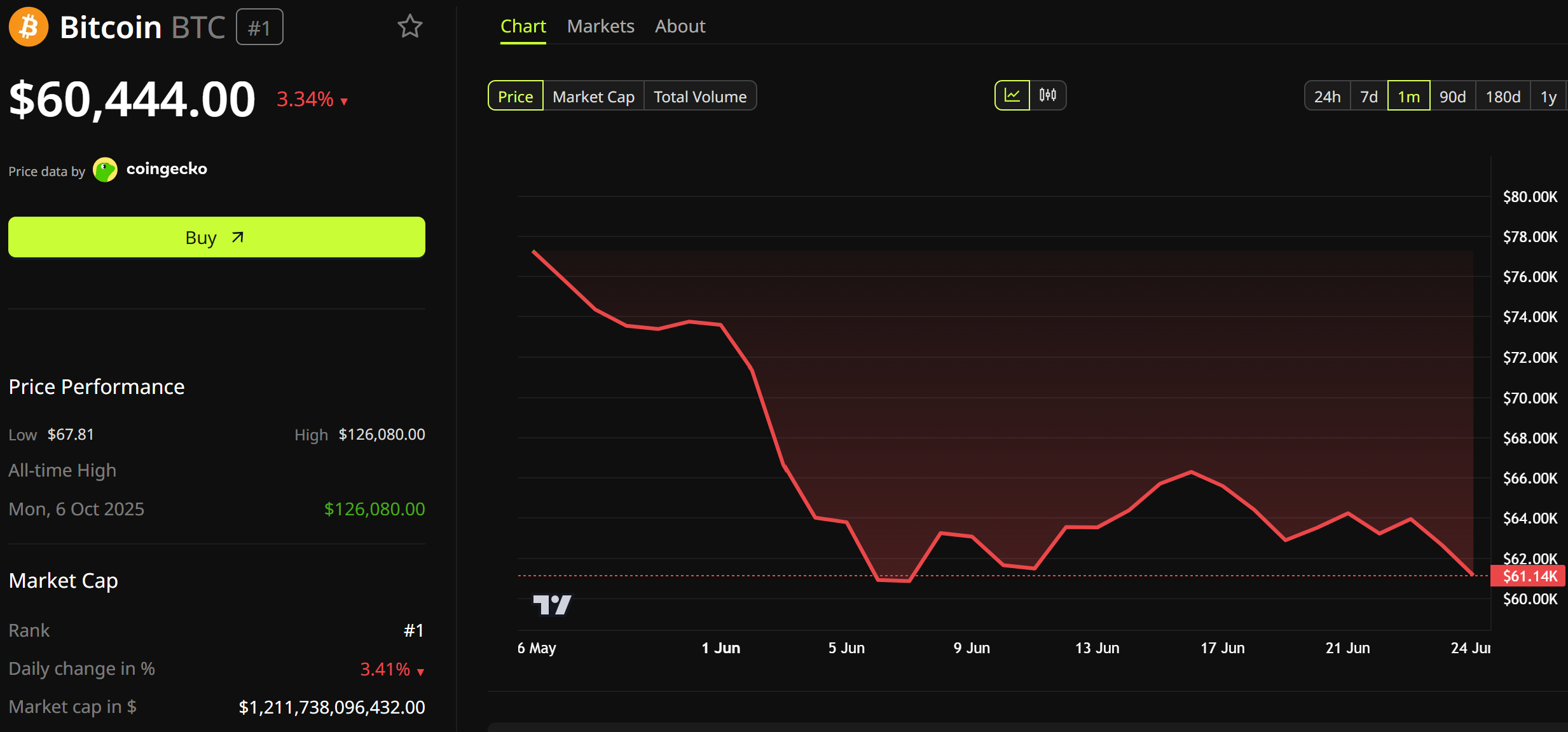Viewport: 1568px width, 732px height.
Task: Click the #1 rank badge
Action: (x=259, y=27)
